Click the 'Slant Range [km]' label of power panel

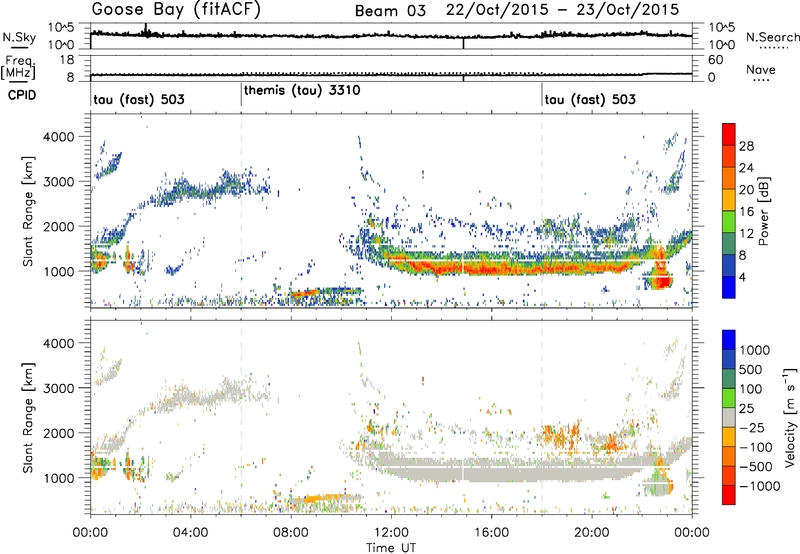click(x=29, y=211)
